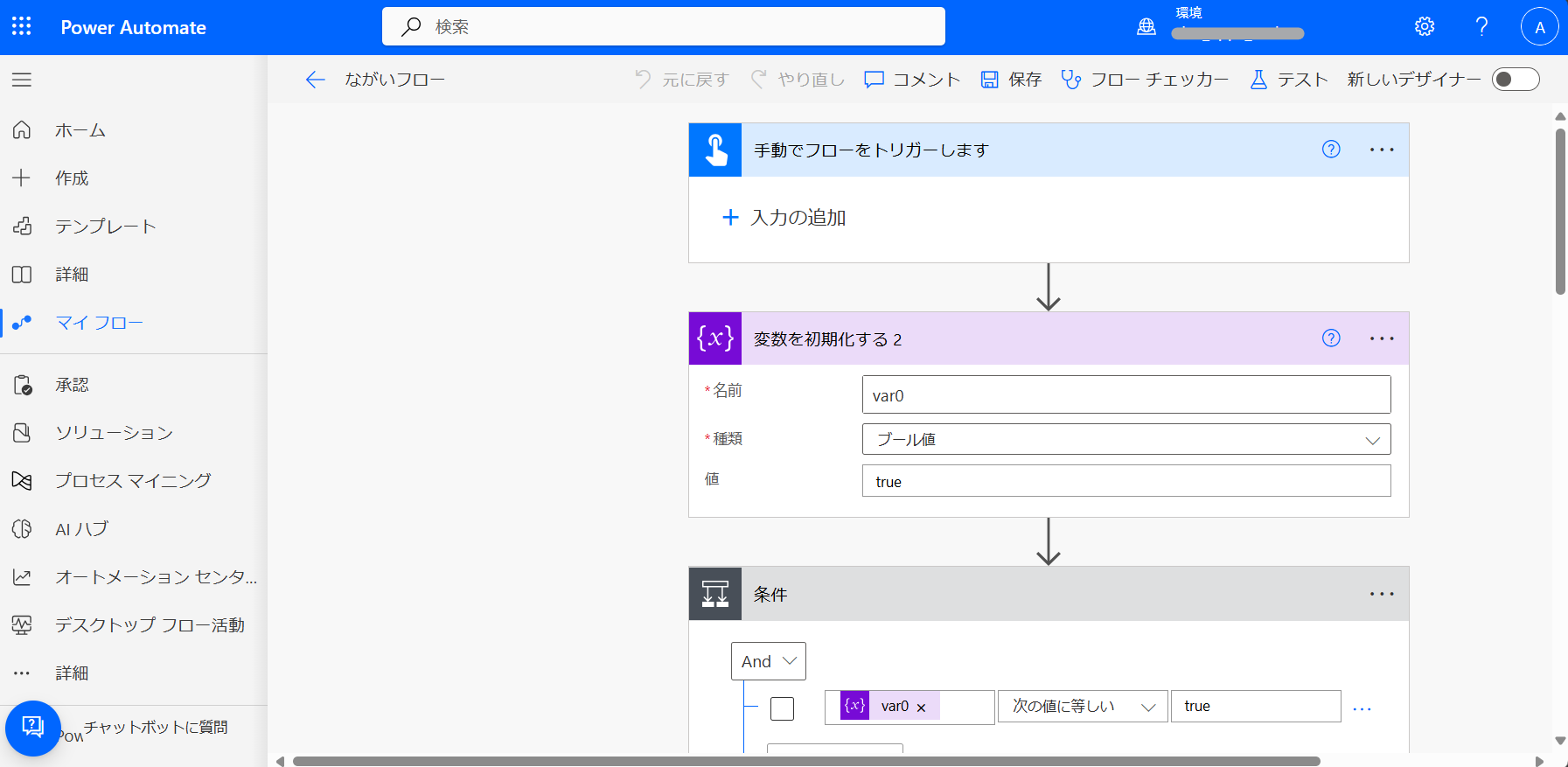
Task: Remove the var0 token with x
Action: [x=921, y=708]
